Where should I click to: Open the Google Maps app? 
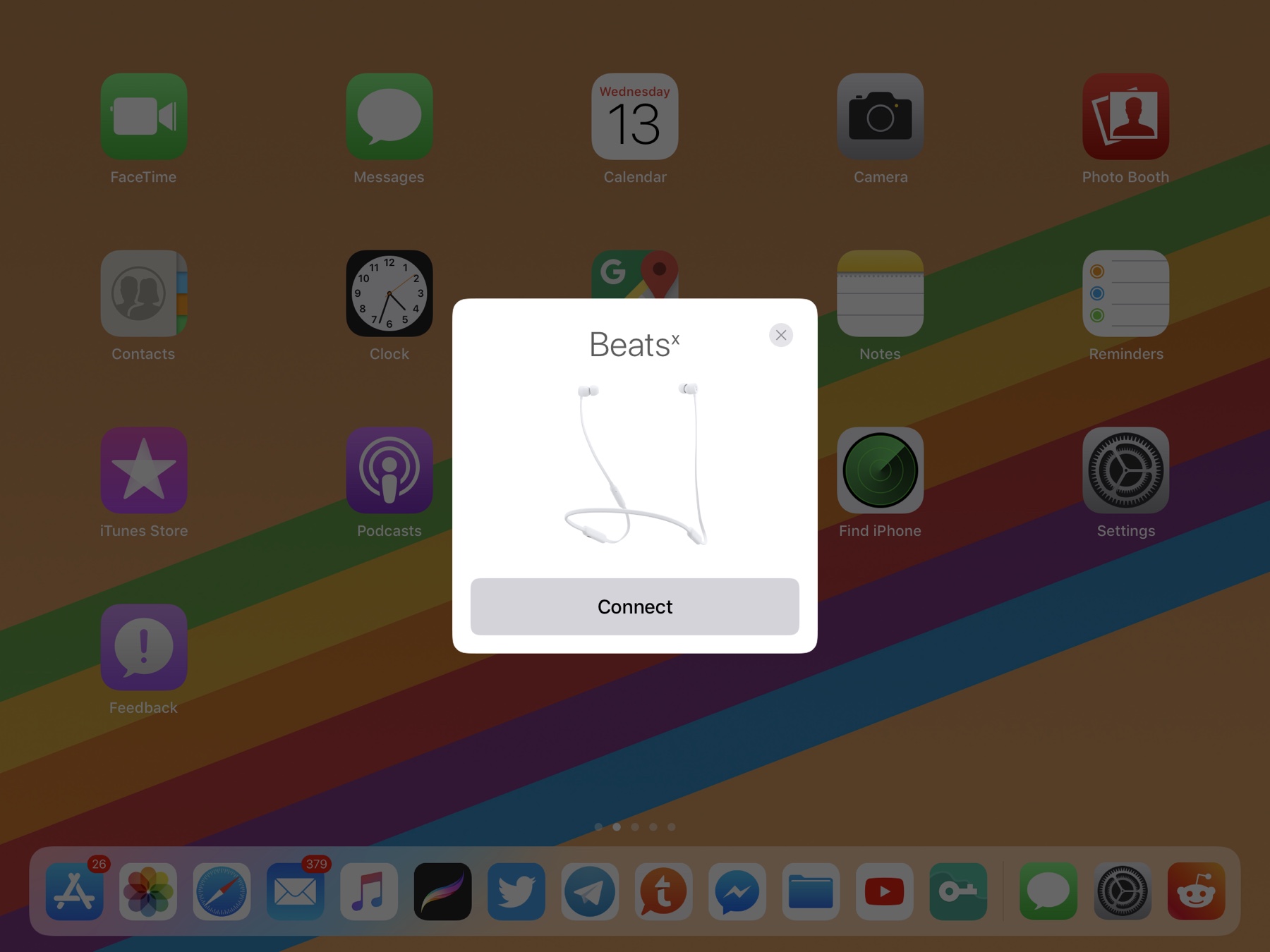click(x=635, y=274)
